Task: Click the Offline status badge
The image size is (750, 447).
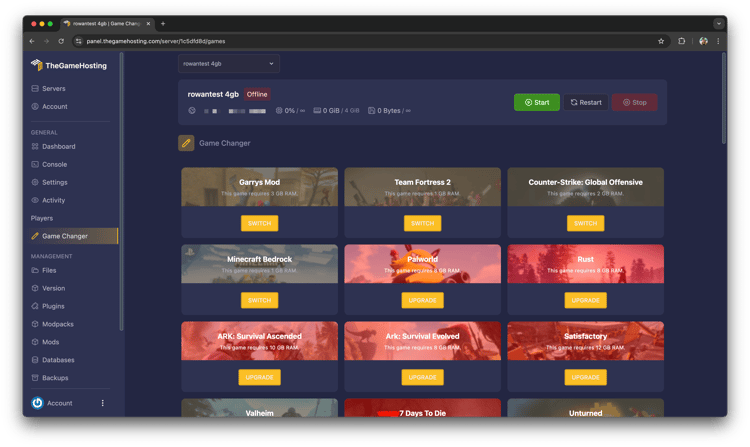Action: coord(257,94)
